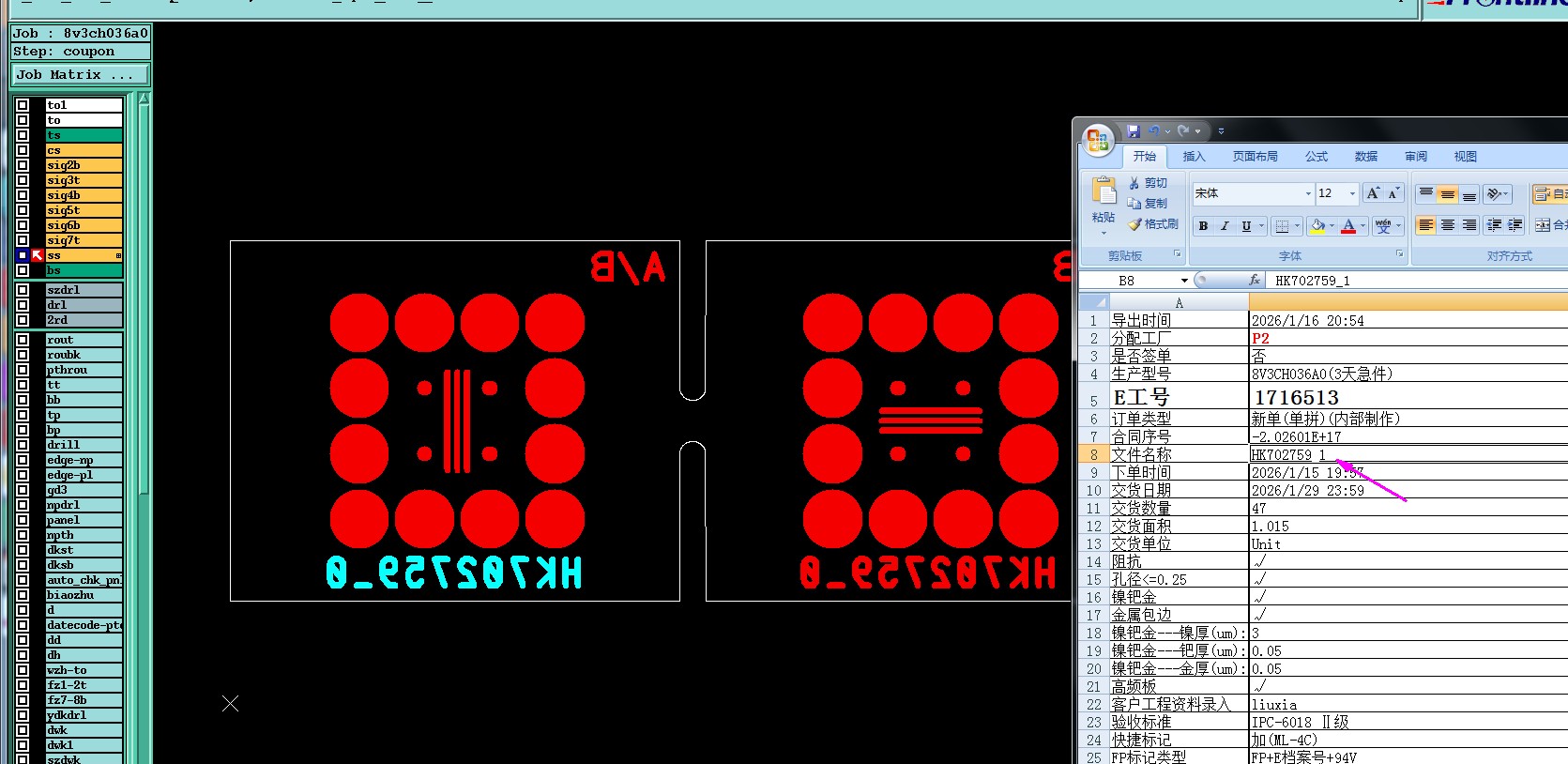Click Excel cell B8 containing HK702759_1
Viewport: 1568px width, 764px height.
(x=1408, y=454)
